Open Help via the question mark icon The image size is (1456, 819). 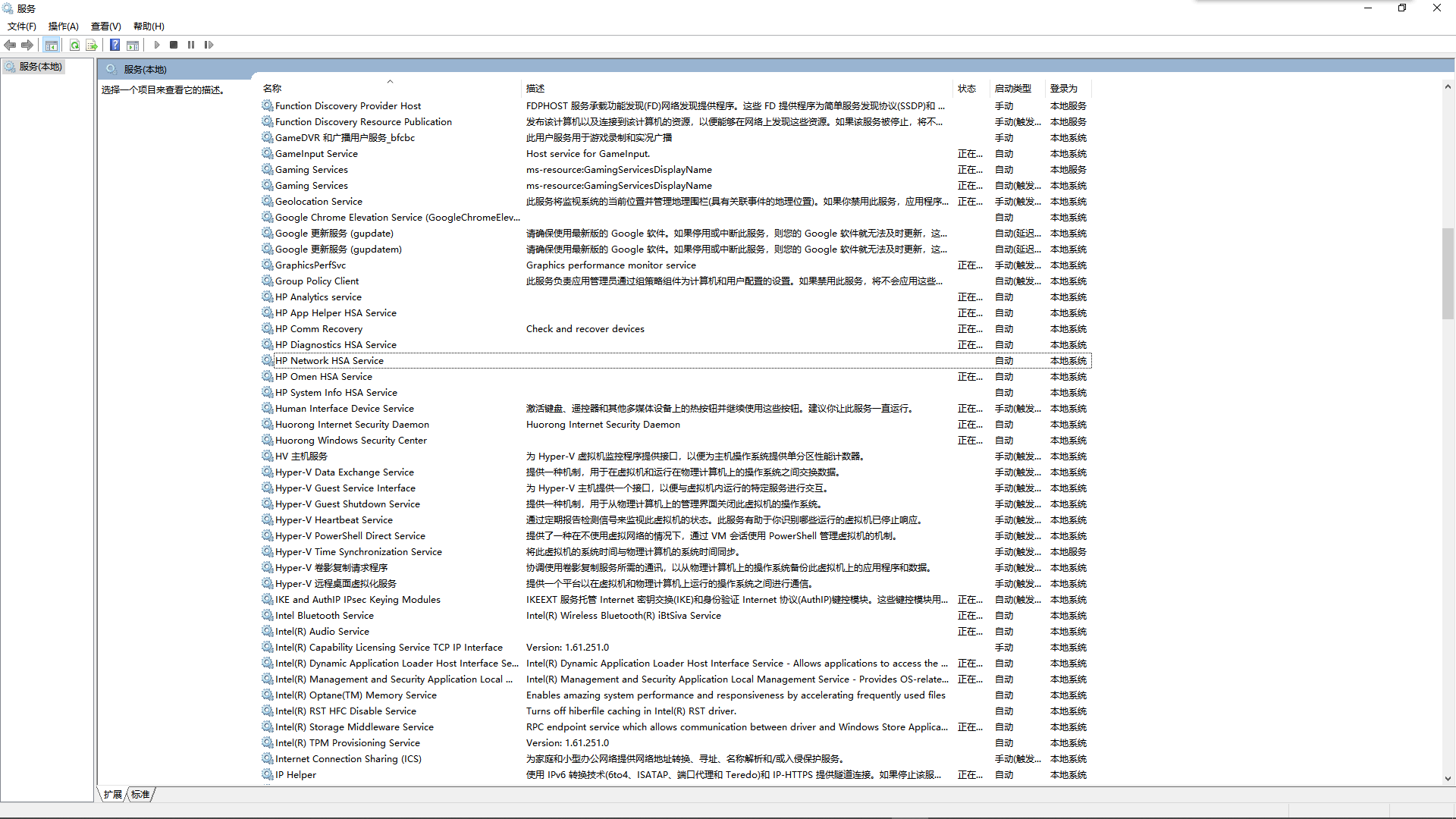115,45
